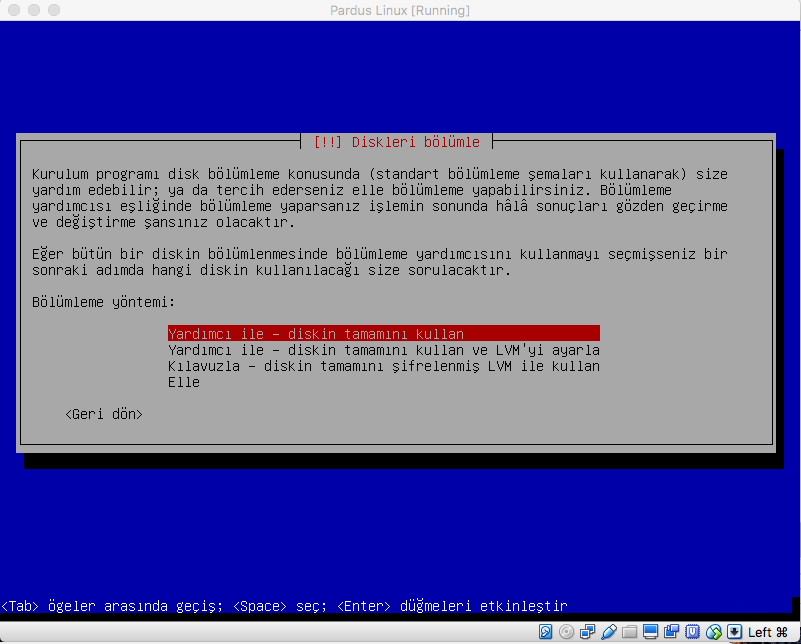This screenshot has width=801, height=644.
Task: Click the 'Pardus Linux [Running]' window title
Action: [400, 10]
